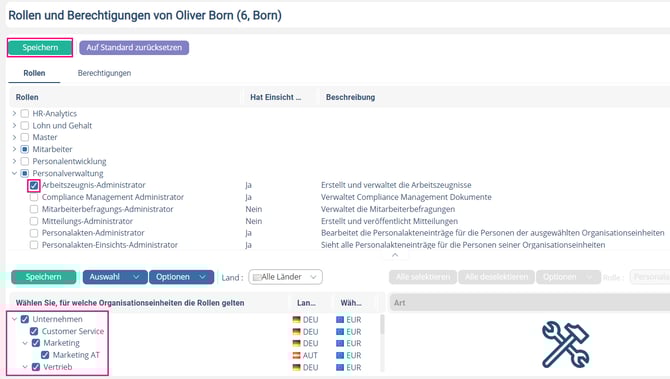670x379 pixels.
Task: Click the wrench and hammer tools icon
Action: [565, 345]
